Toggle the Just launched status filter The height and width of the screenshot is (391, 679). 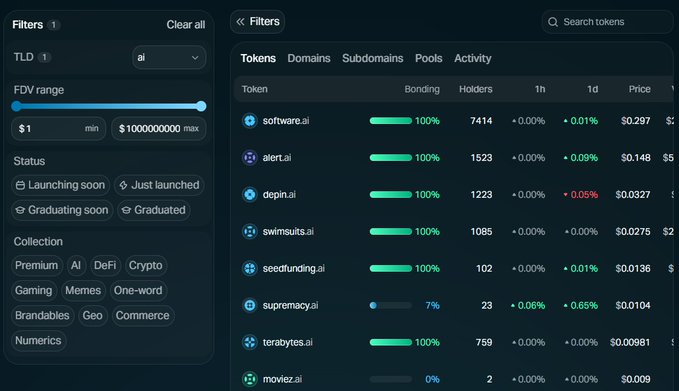(159, 185)
